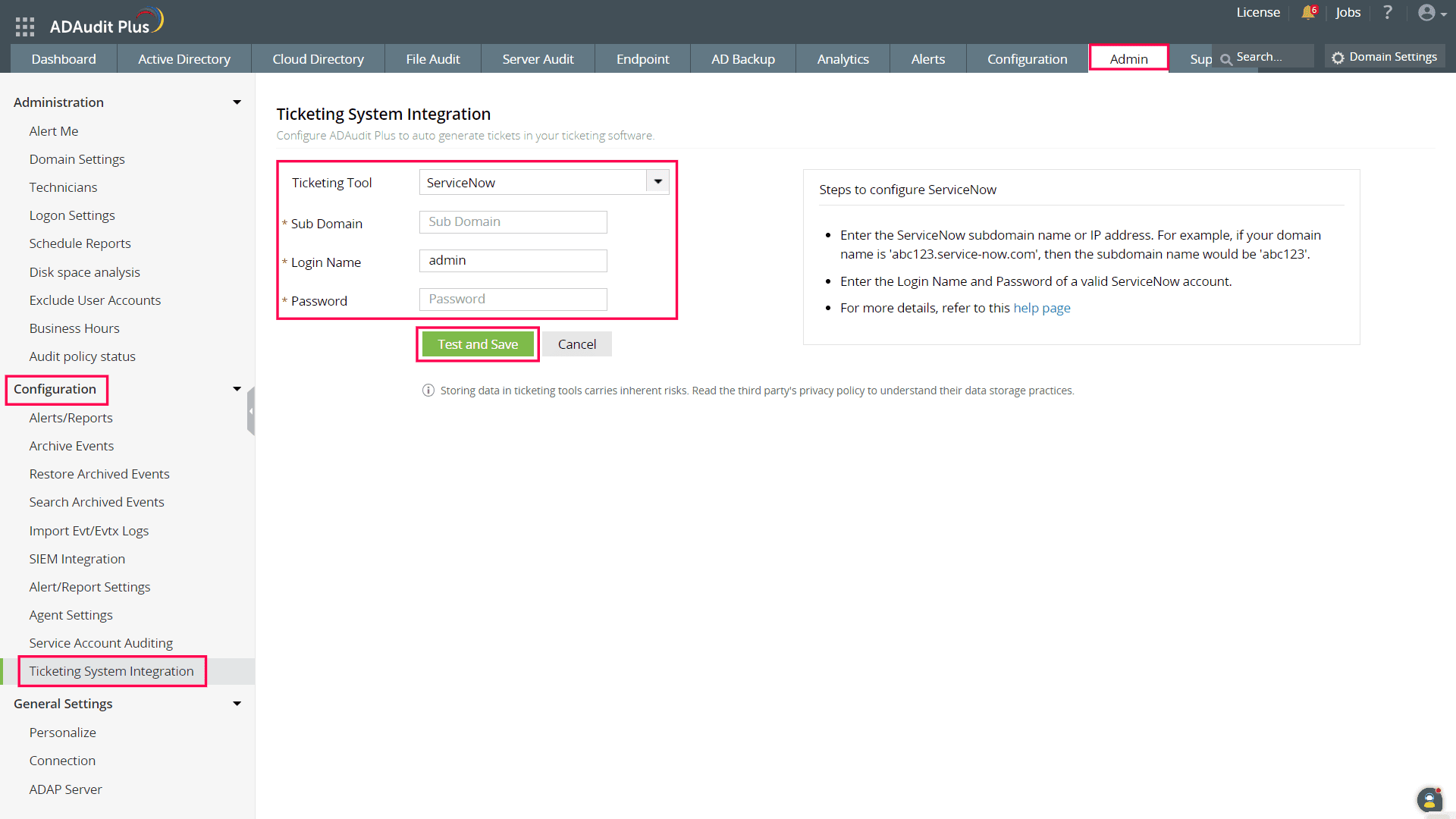Click the Test and Save button

click(x=478, y=344)
